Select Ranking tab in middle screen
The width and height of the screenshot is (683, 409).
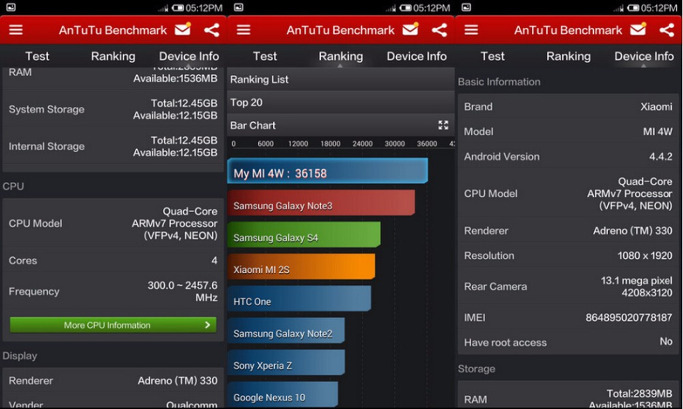341,56
